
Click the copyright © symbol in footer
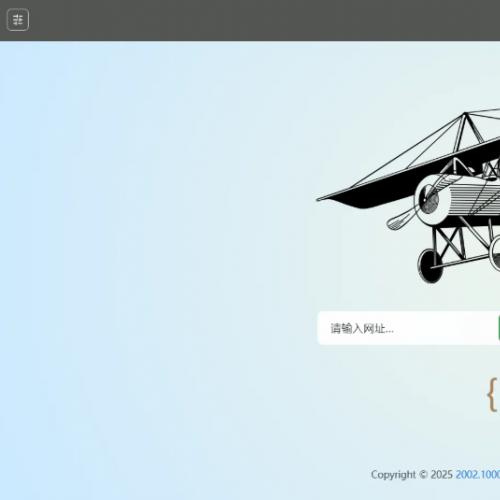coord(423,474)
